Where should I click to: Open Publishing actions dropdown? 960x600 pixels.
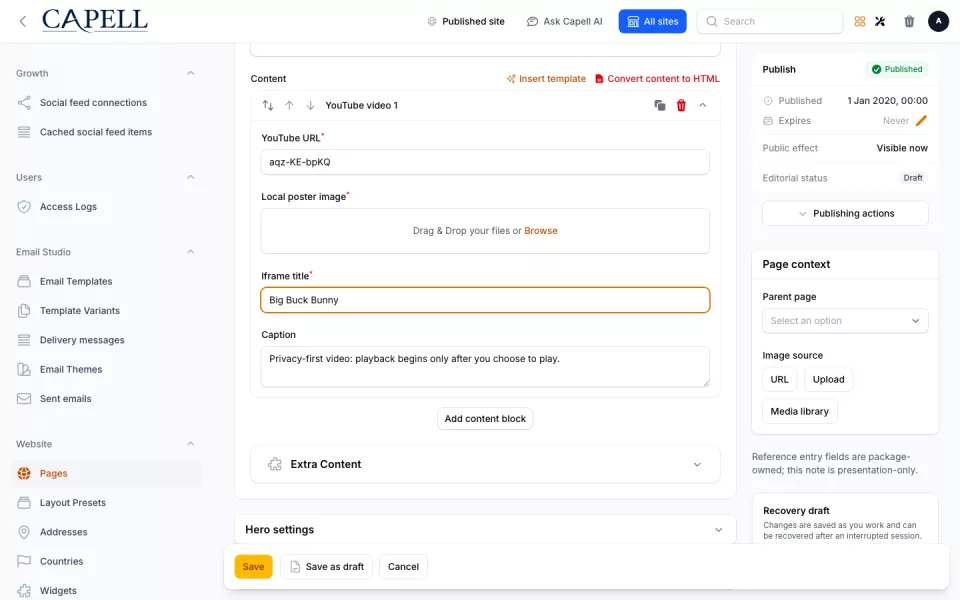tap(845, 214)
